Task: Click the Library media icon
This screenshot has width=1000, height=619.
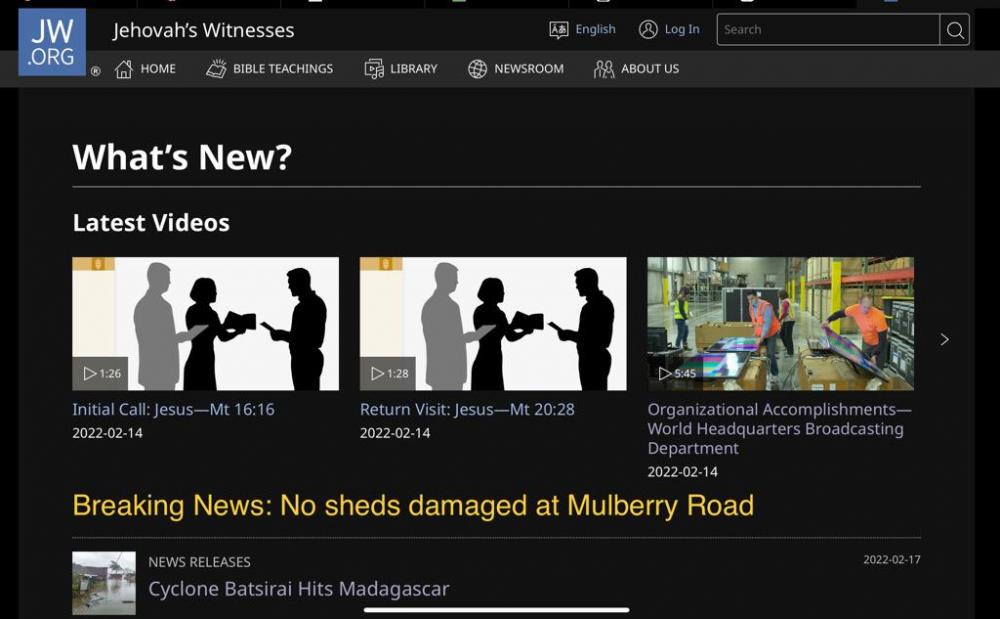Action: tap(374, 69)
